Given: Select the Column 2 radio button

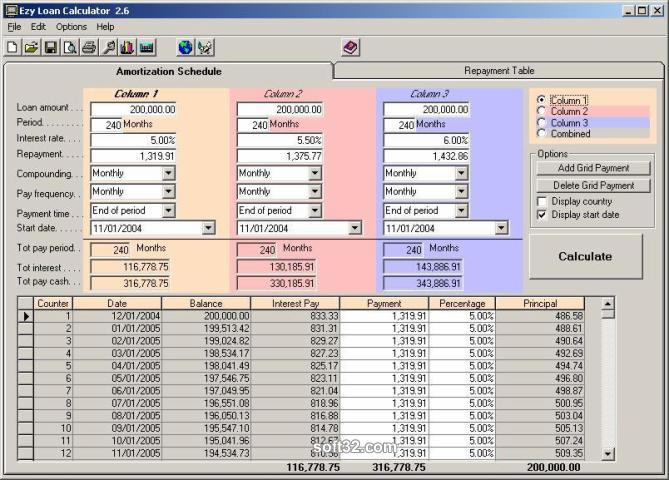Looking at the screenshot, I should click(541, 111).
